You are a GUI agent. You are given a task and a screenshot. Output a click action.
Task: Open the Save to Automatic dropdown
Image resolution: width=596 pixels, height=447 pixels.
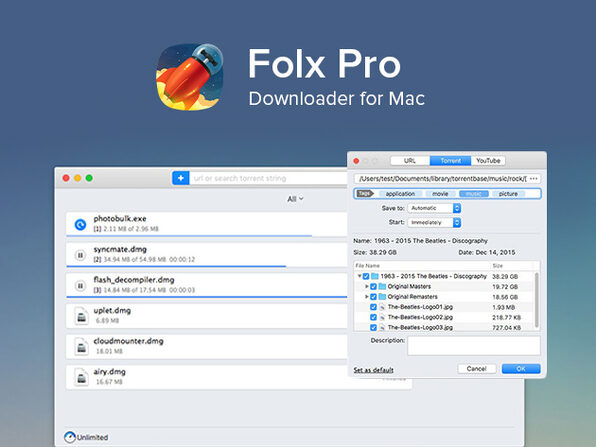[x=434, y=208]
